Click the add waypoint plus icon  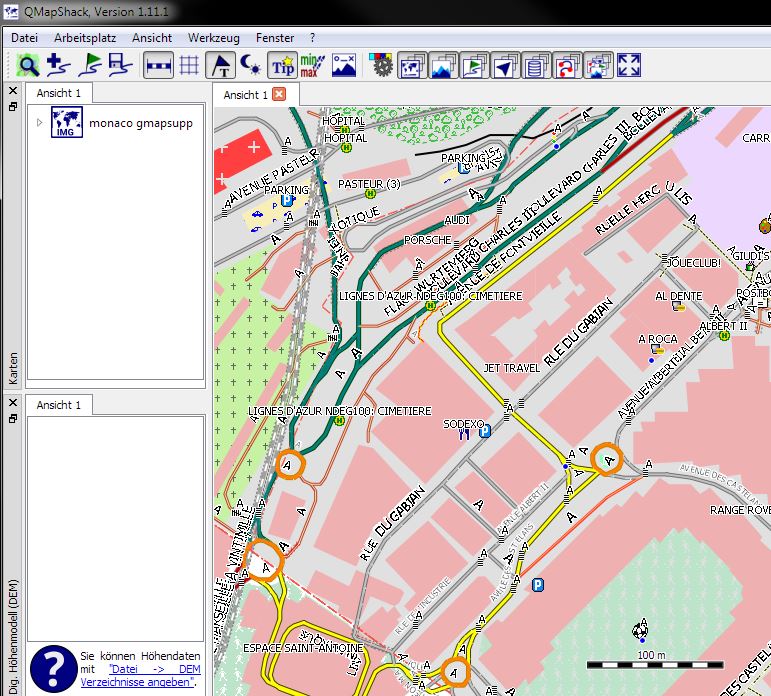coord(59,65)
